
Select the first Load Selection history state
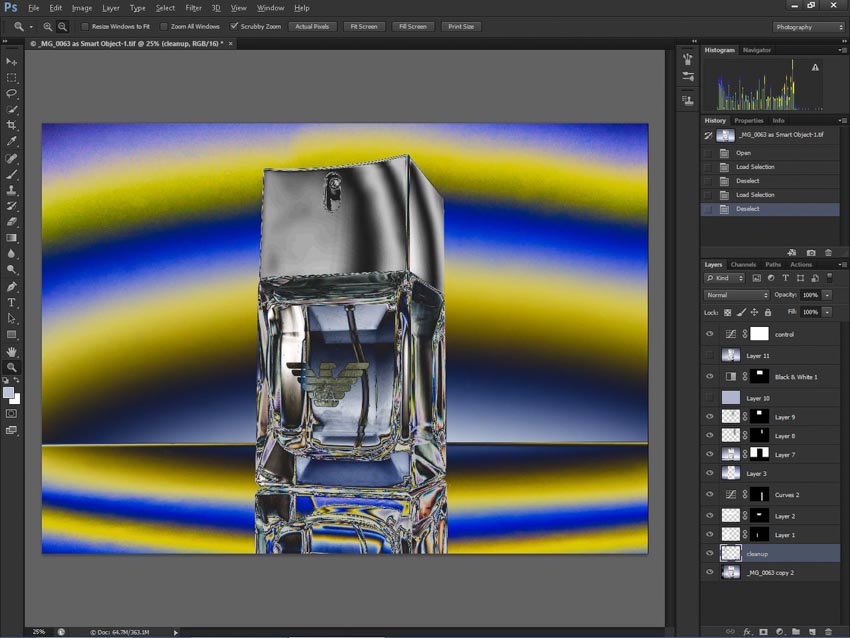[x=770, y=167]
